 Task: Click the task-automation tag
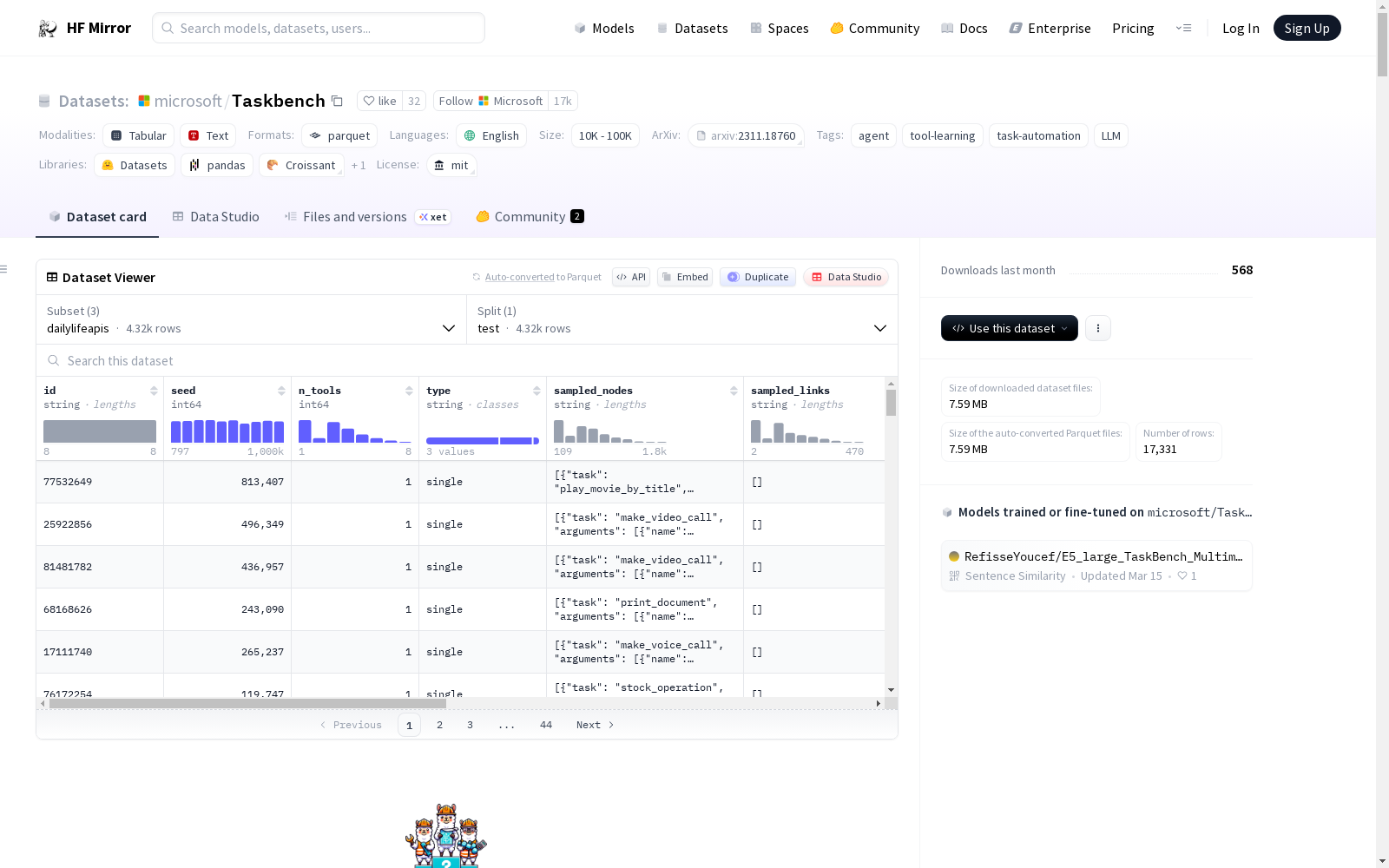click(1038, 135)
